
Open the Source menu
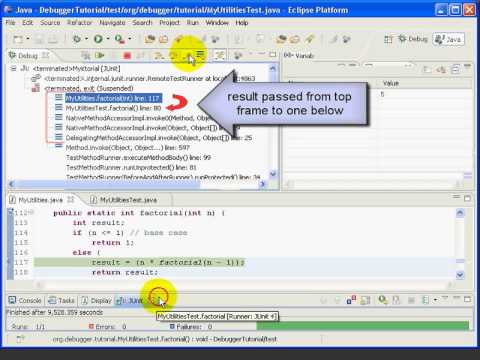(50, 23)
